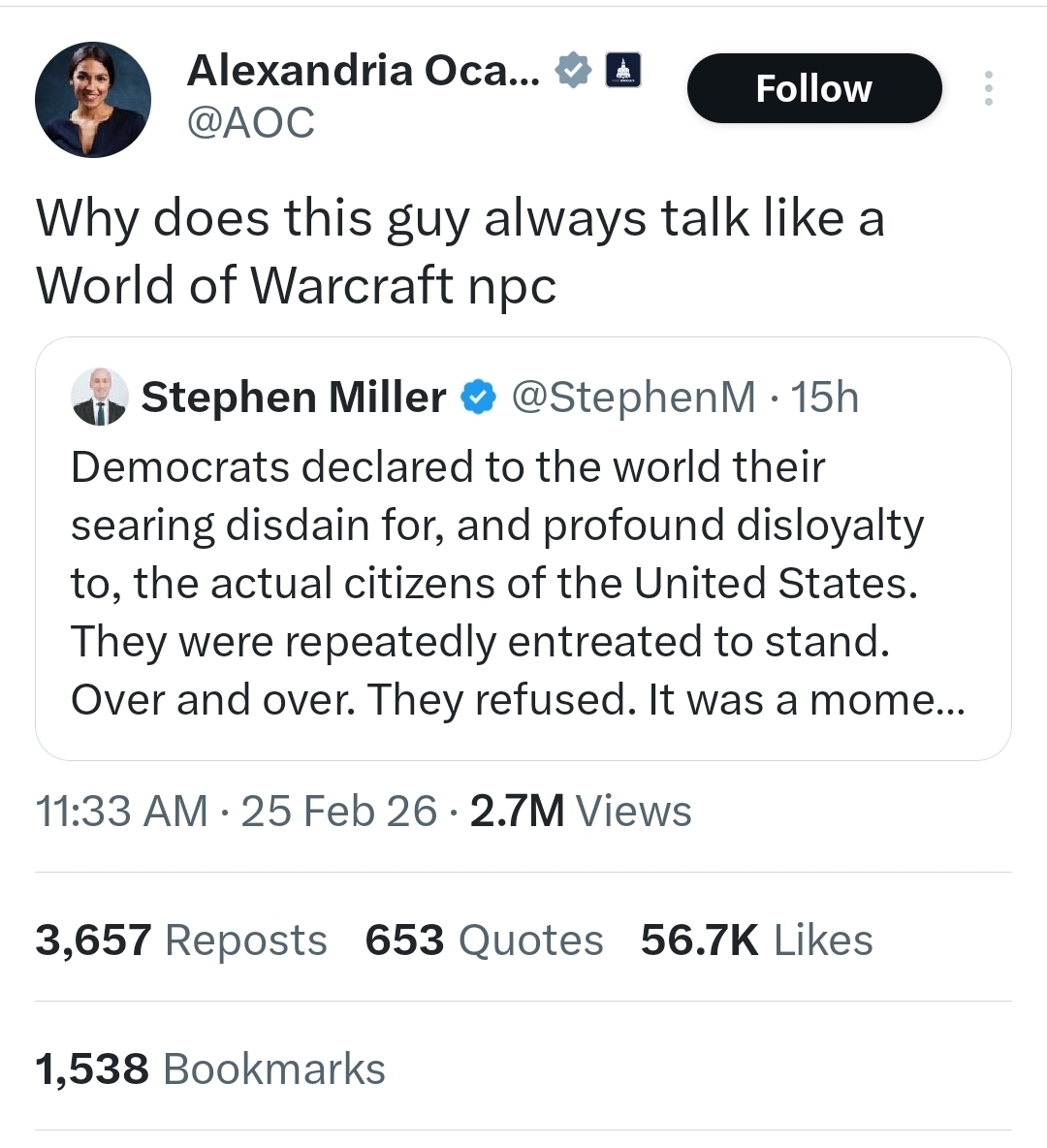Click the 25 Feb 26 date
This screenshot has height=1148, width=1047.
[339, 811]
